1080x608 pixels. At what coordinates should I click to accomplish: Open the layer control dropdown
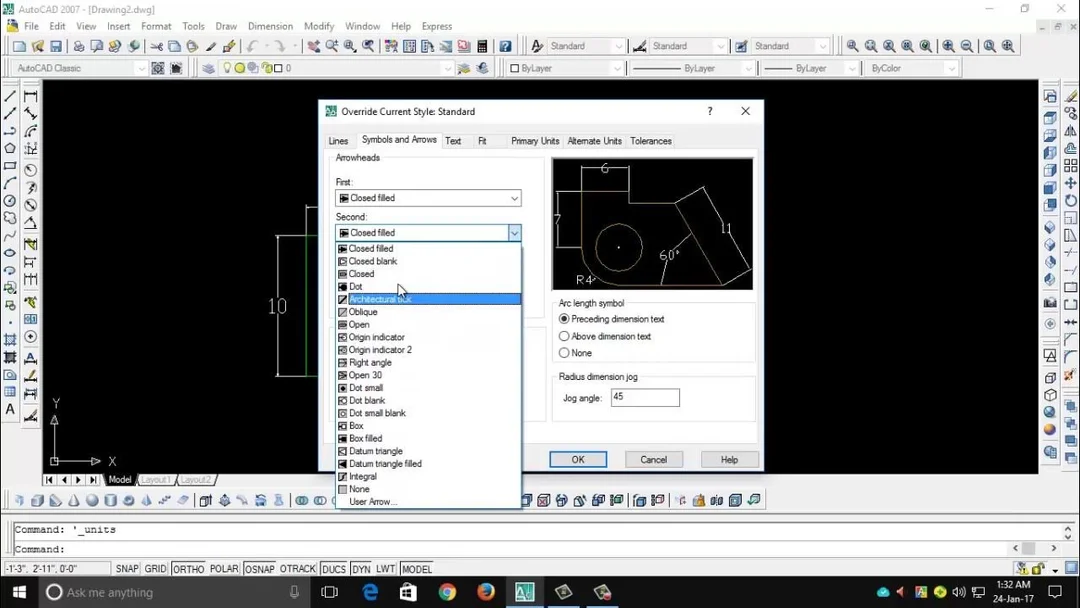(x=336, y=68)
